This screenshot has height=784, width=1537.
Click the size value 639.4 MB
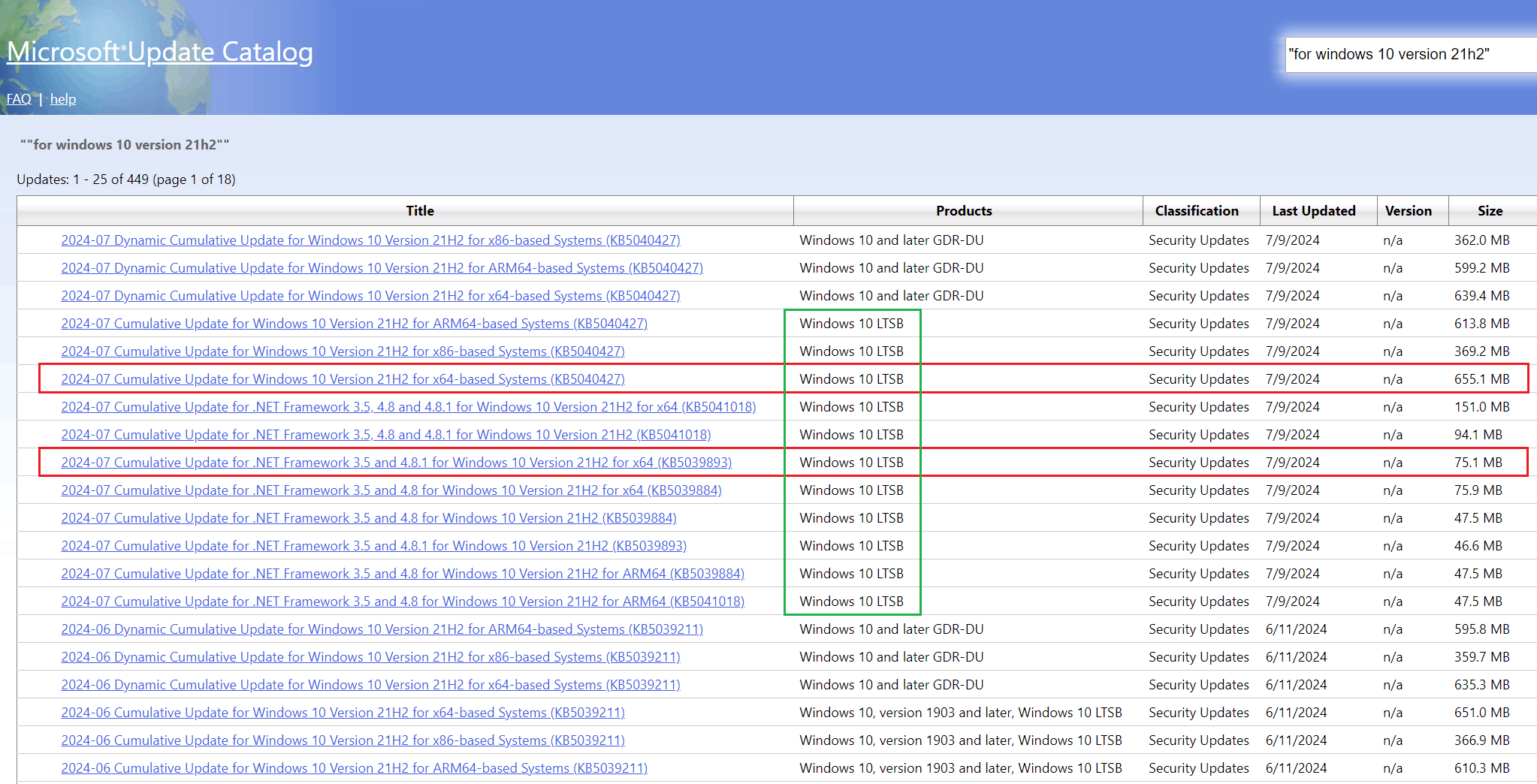pyautogui.click(x=1481, y=296)
